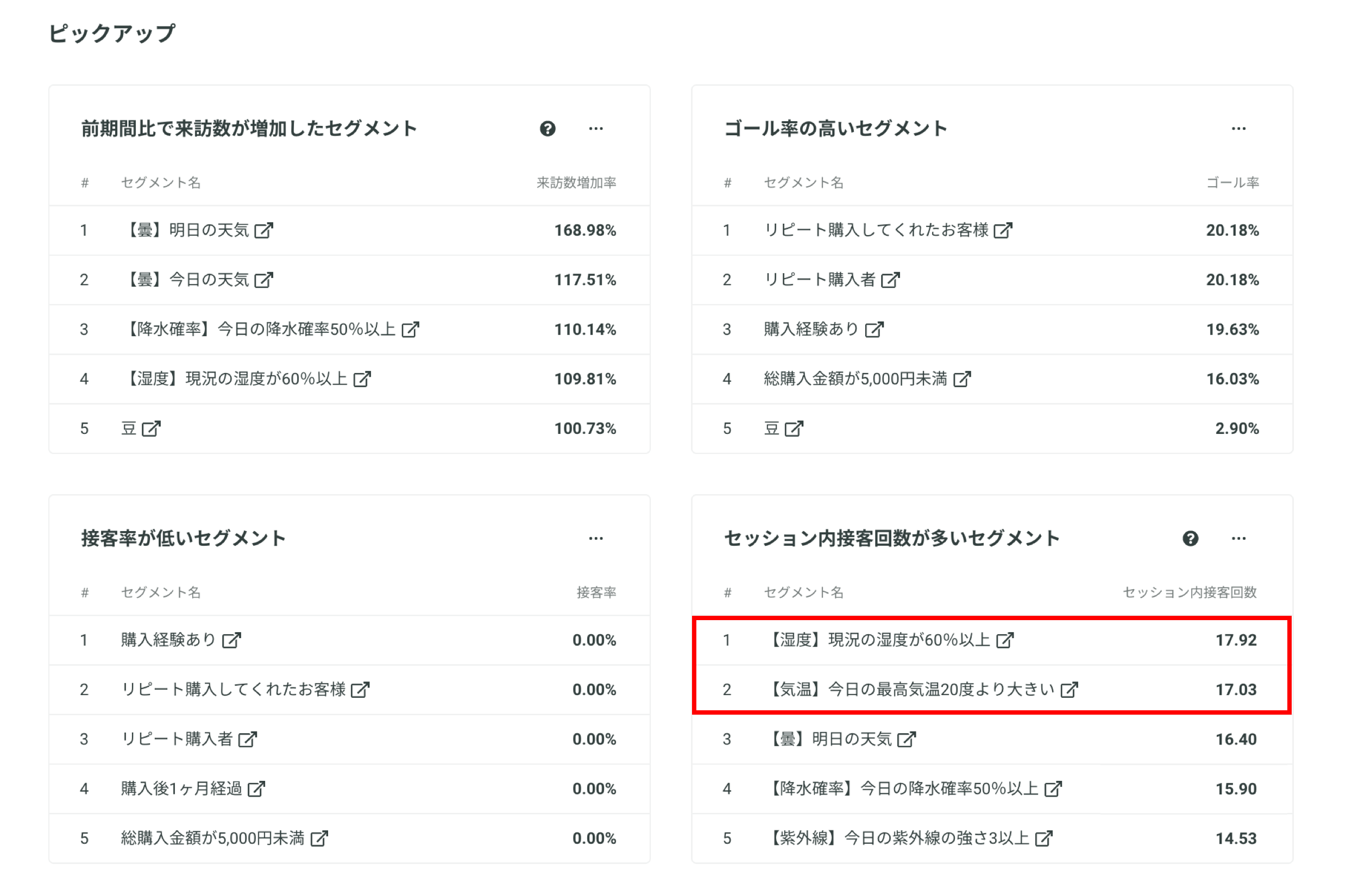Open external link for リピート購入者 in goal-rate card
Image resolution: width=1346 pixels, height=896 pixels.
point(890,280)
